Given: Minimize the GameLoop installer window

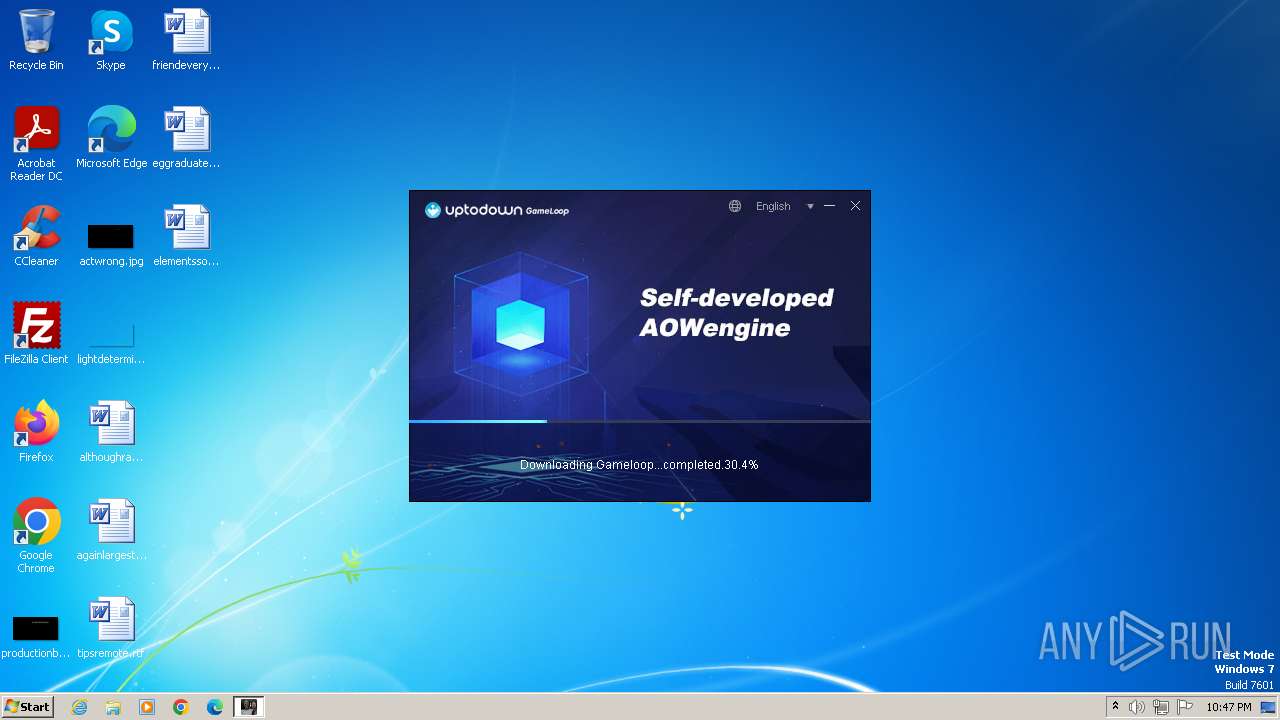Looking at the screenshot, I should tap(830, 206).
